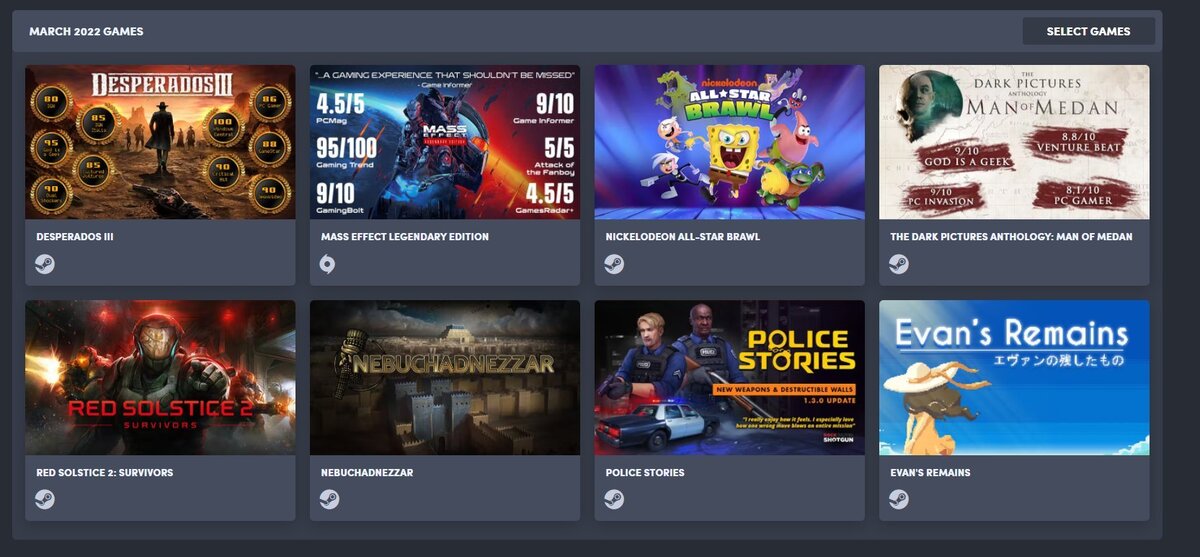Select the Police Stories cover image

730,378
